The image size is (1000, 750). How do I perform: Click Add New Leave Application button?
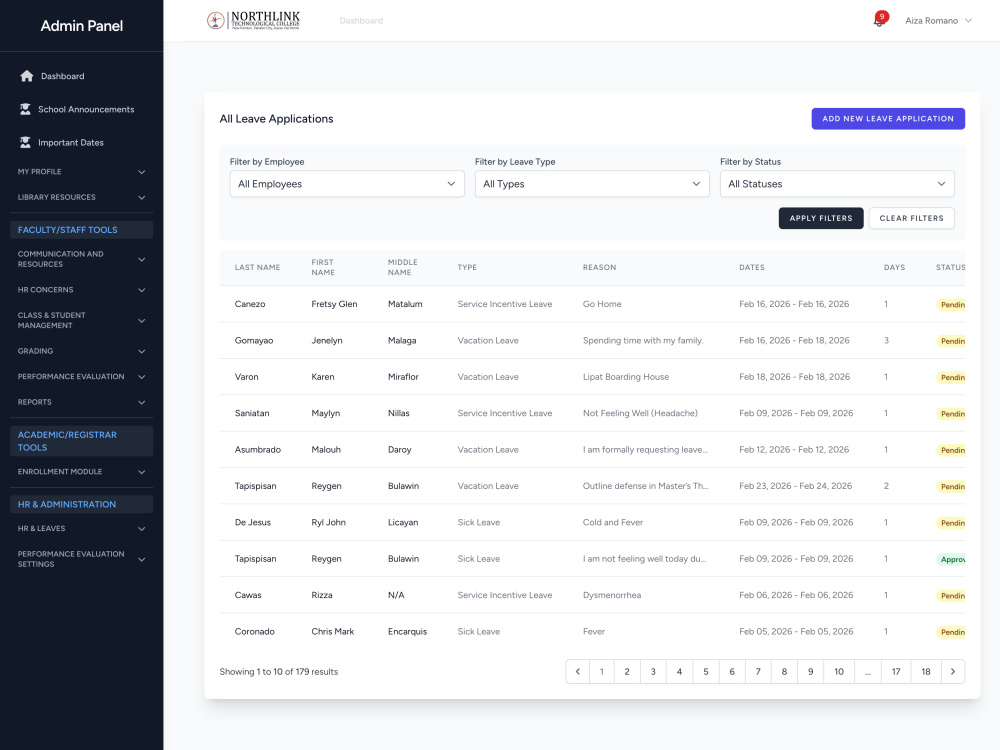tap(888, 119)
